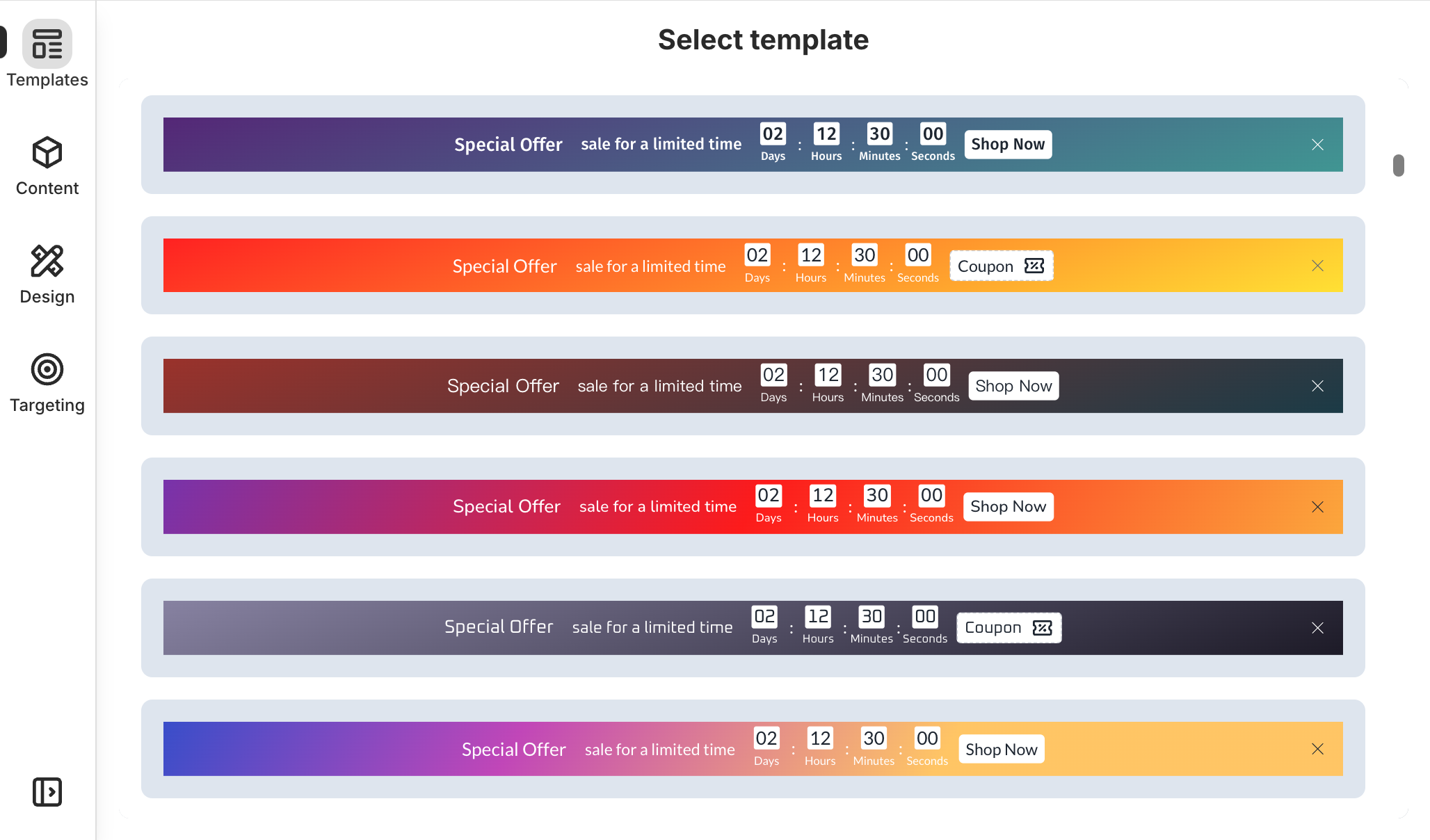
Task: Toggle the sidebar panel collapse icon
Action: pyautogui.click(x=47, y=792)
